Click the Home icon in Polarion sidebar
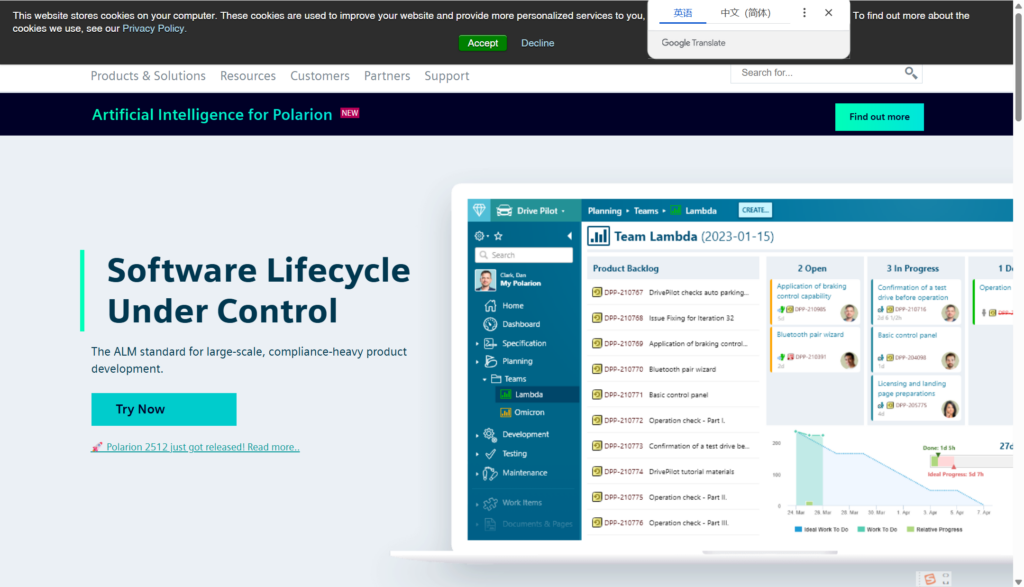1024x587 pixels. pyautogui.click(x=490, y=306)
